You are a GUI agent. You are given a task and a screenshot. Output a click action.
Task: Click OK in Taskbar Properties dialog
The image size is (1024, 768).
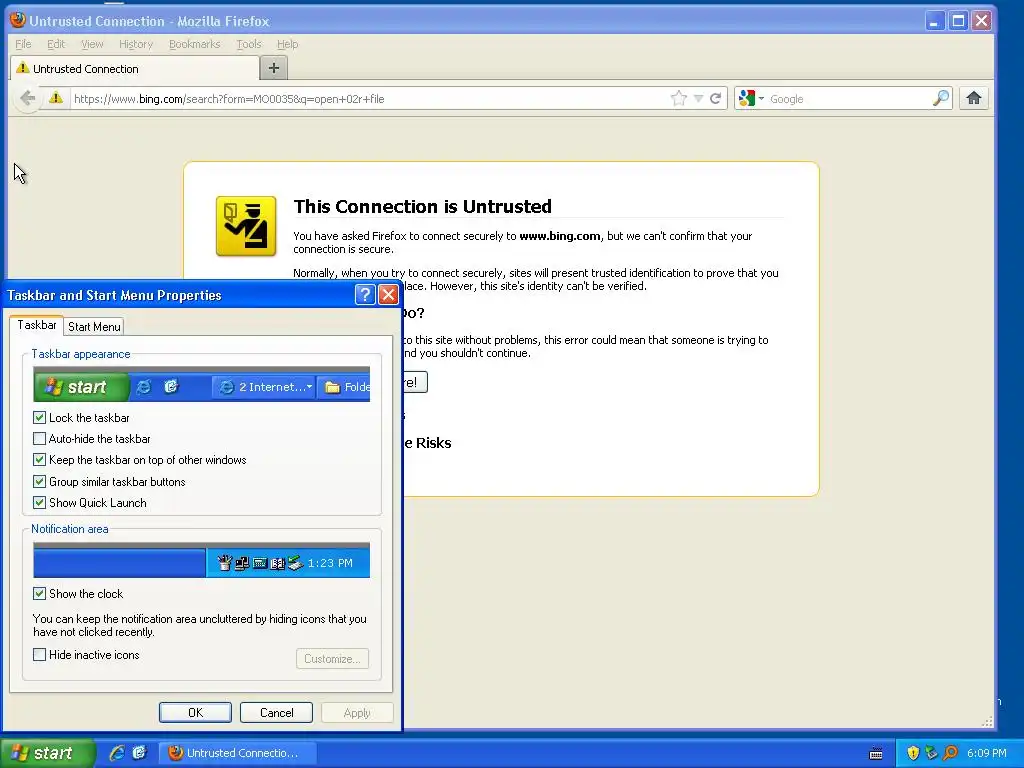[x=195, y=712]
